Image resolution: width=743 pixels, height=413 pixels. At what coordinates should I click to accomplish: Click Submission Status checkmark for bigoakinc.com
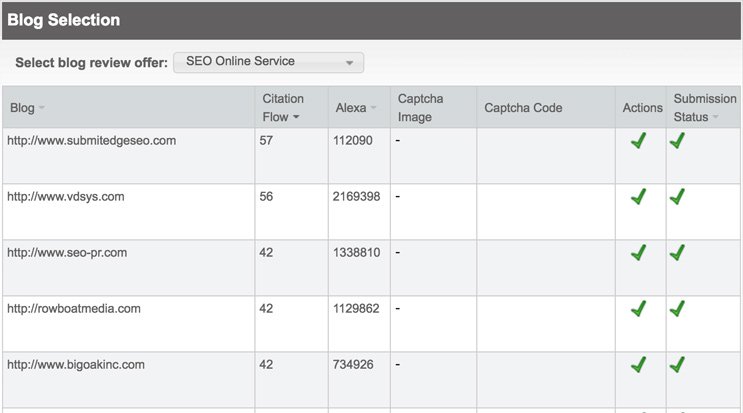click(677, 365)
